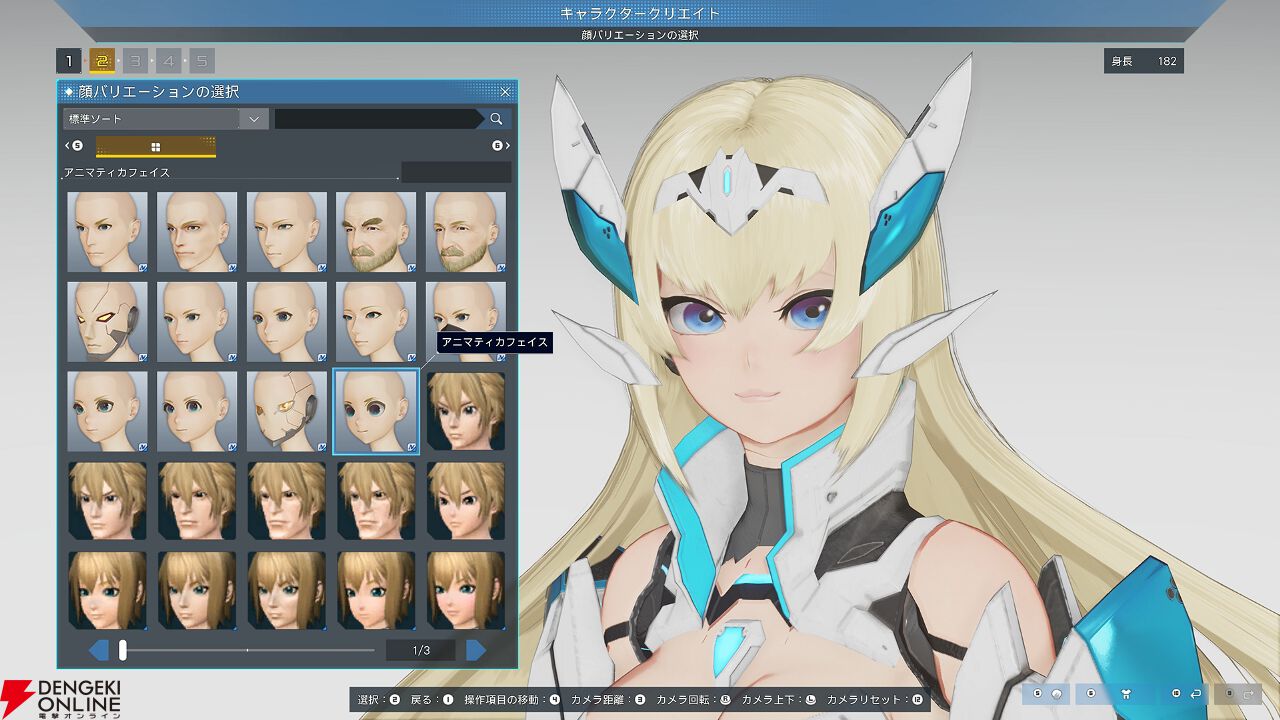
Task: Select the highlighted step 2 tab
Action: click(102, 61)
